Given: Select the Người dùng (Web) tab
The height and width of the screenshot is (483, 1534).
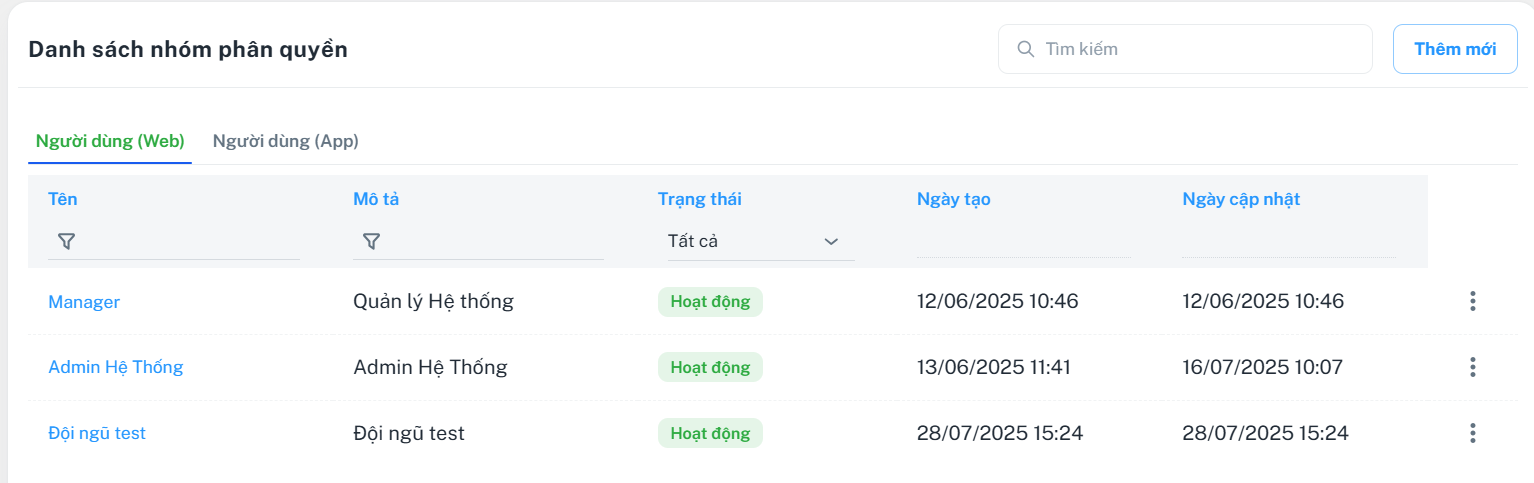Looking at the screenshot, I should (110, 141).
